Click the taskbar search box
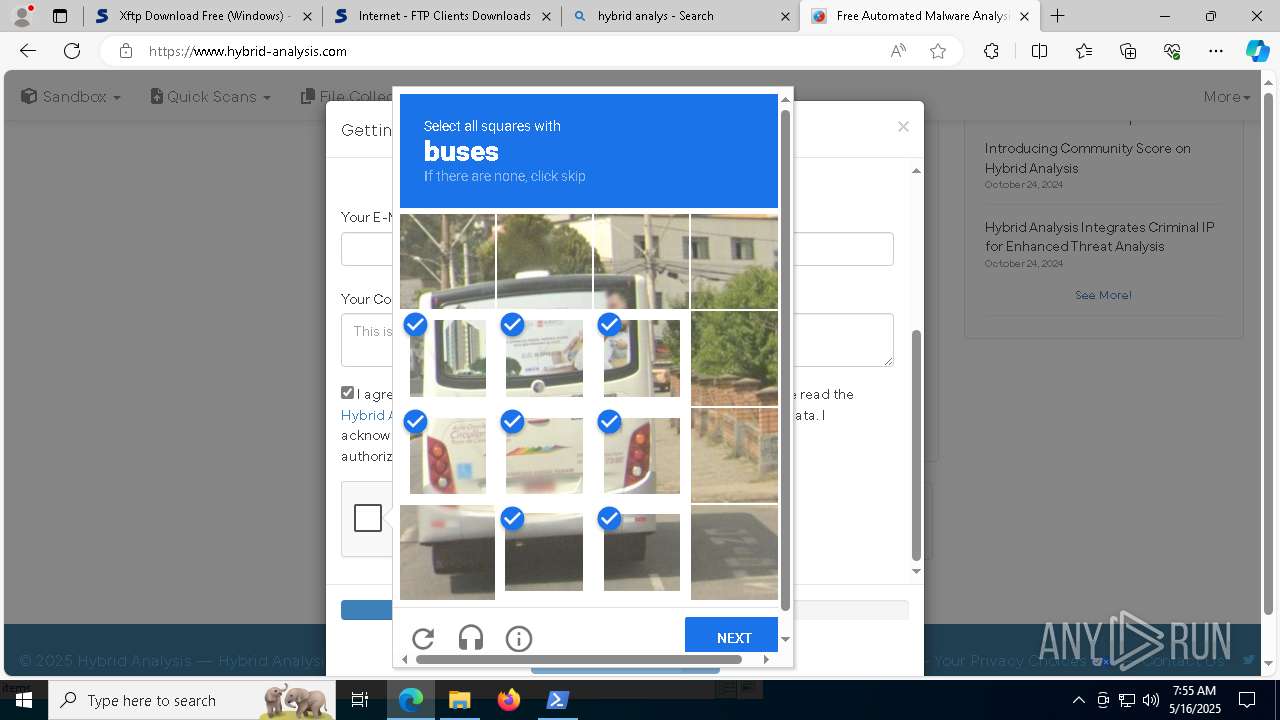This screenshot has width=1280, height=720. point(193,700)
